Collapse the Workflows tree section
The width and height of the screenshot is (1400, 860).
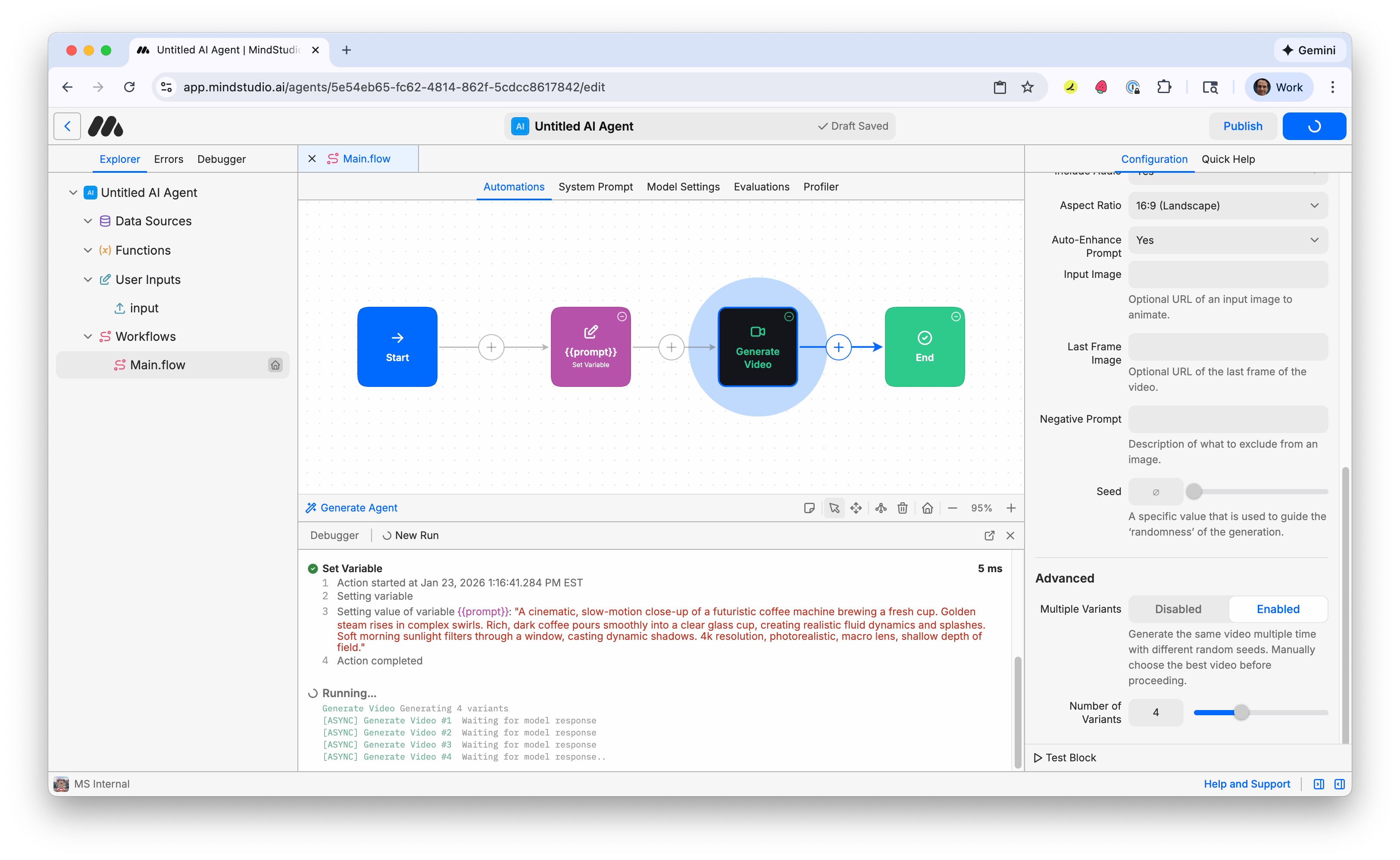point(88,336)
